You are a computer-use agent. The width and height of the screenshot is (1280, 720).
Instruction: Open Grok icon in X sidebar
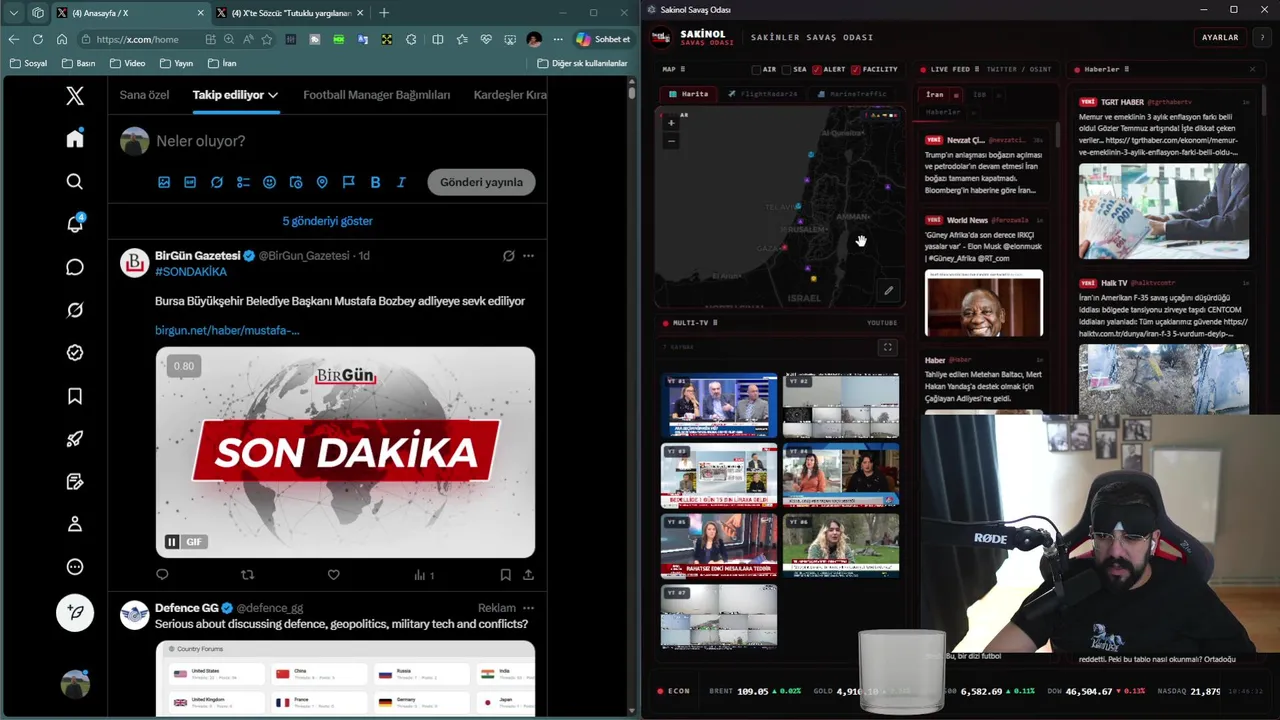click(75, 310)
